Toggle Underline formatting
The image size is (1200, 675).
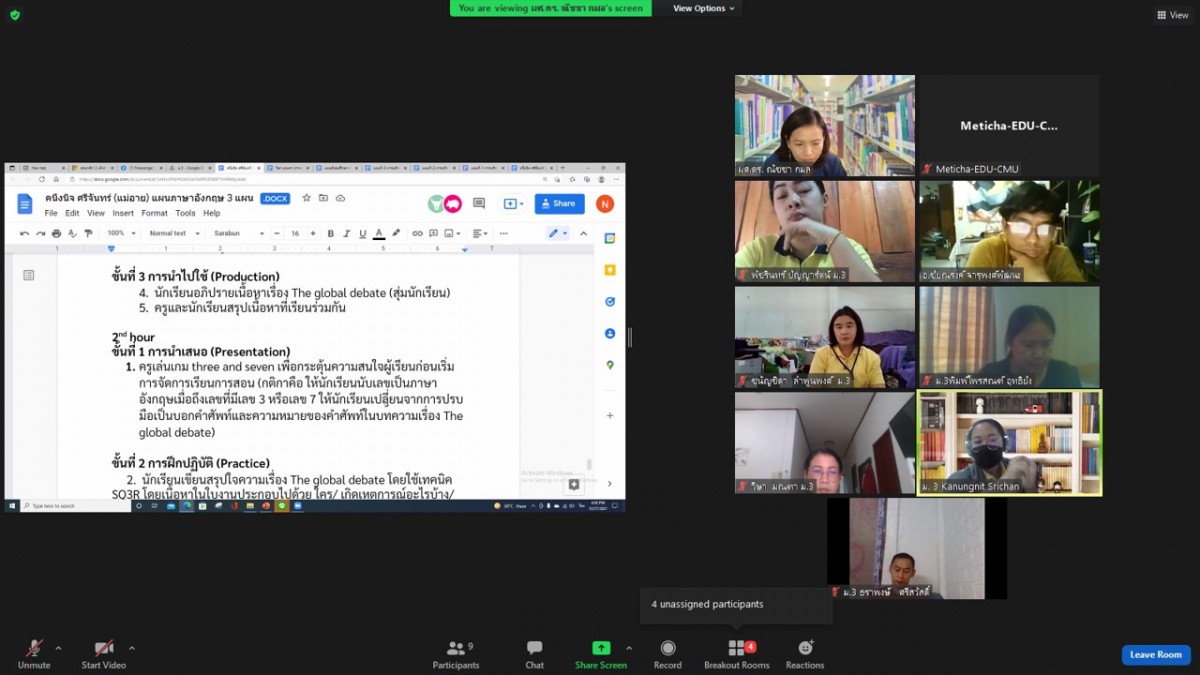362,233
